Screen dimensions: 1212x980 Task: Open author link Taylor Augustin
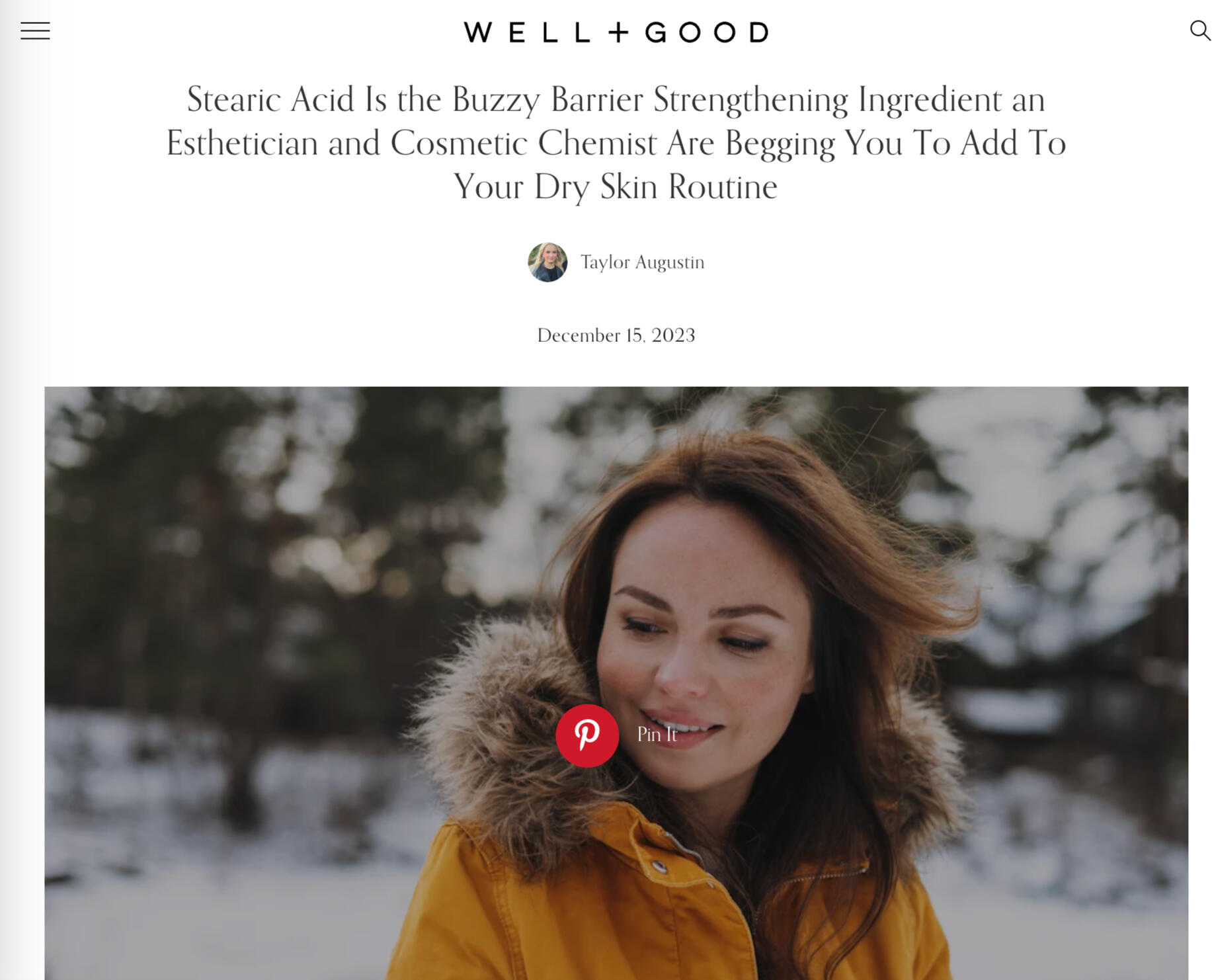(x=642, y=262)
